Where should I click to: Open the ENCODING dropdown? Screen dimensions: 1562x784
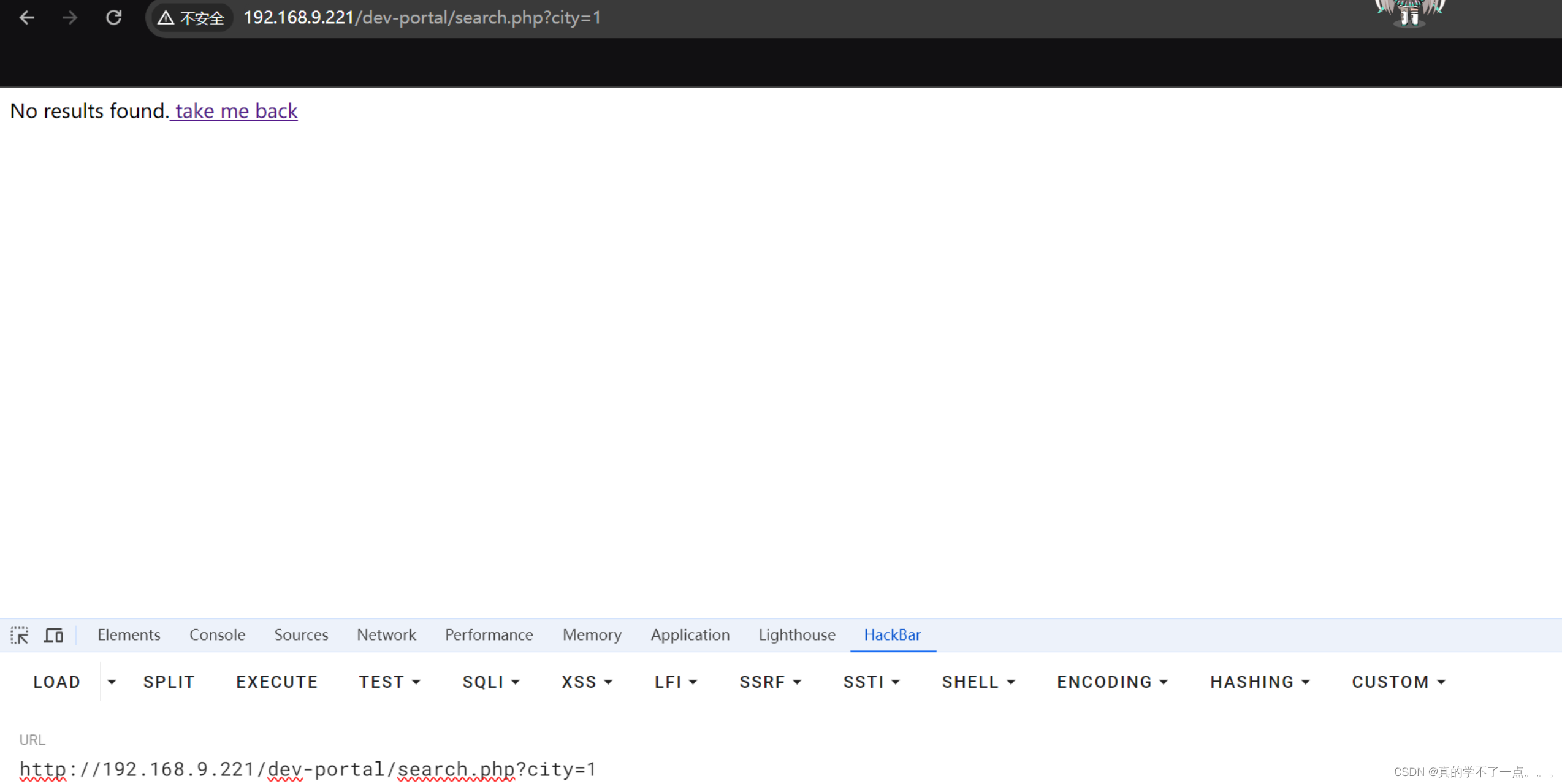[x=1111, y=682]
